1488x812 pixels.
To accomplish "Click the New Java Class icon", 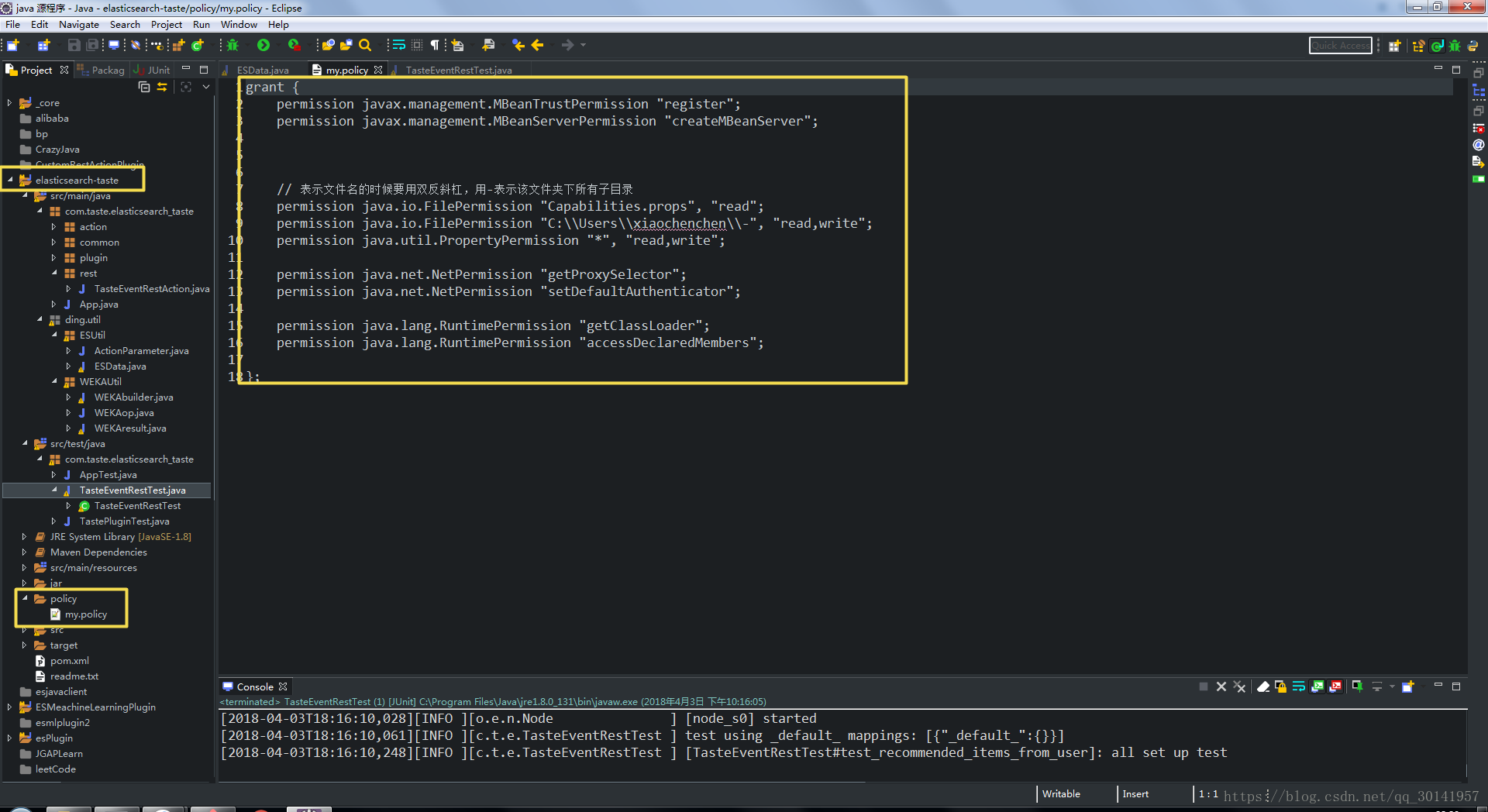I will [198, 45].
